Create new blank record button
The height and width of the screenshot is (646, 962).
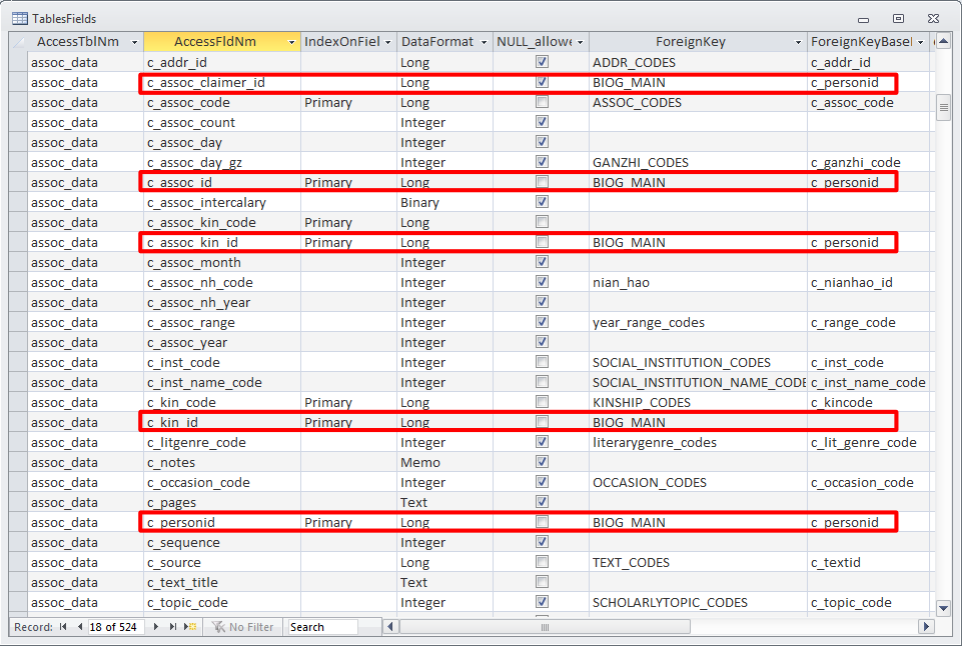point(190,627)
